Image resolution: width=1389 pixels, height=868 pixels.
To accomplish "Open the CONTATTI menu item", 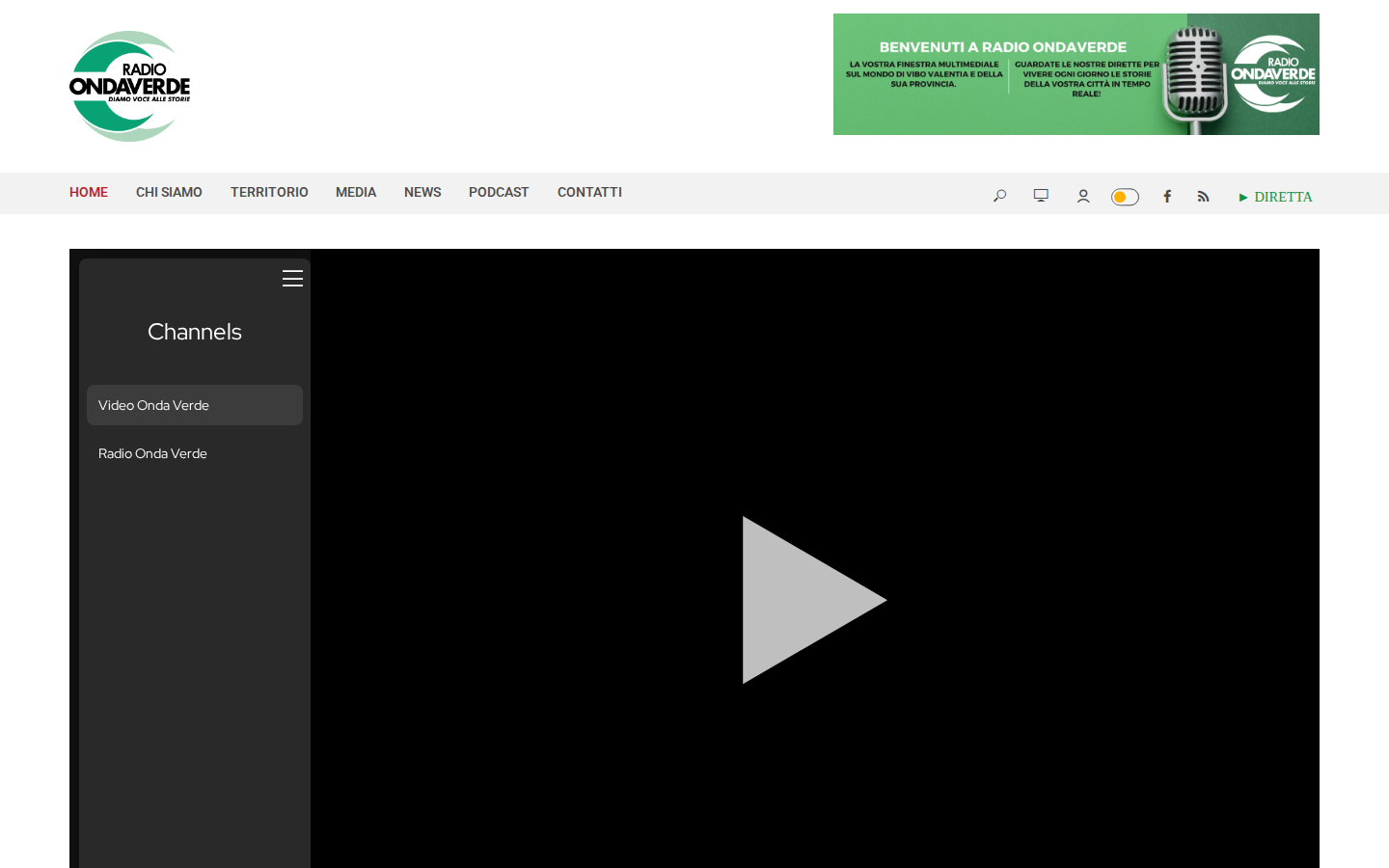I will point(589,192).
